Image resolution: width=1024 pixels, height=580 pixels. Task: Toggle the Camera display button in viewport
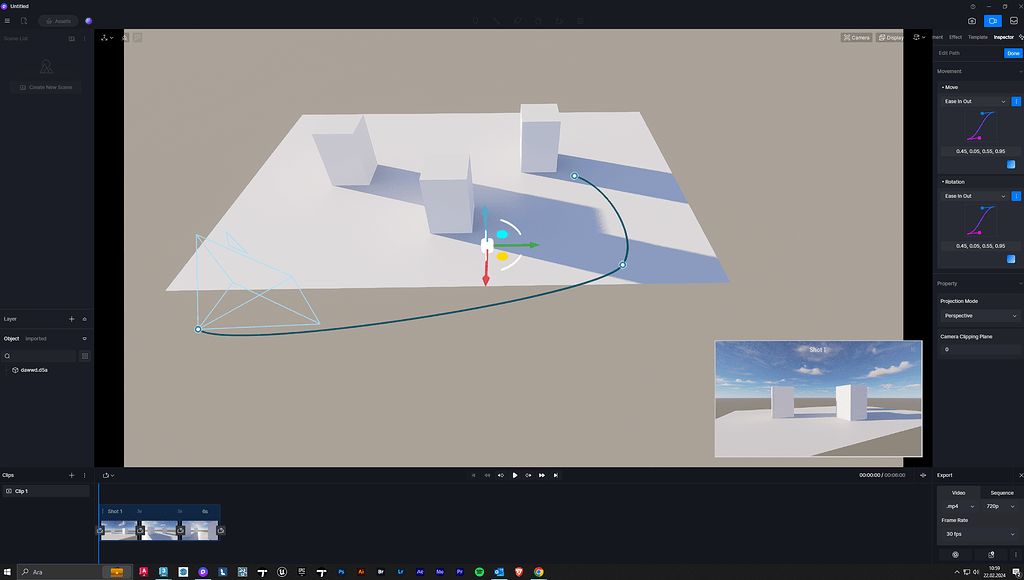coord(856,37)
